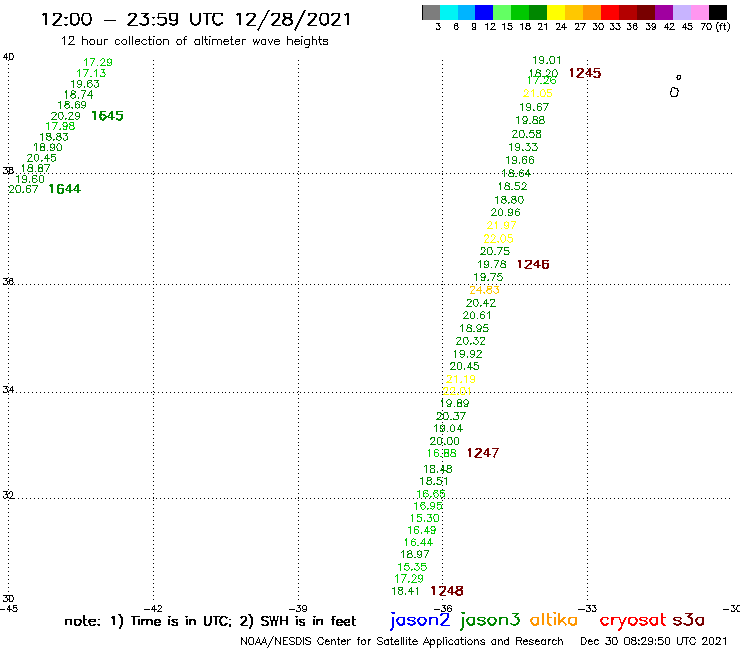Click the -42 longitude axis label

(x=153, y=609)
